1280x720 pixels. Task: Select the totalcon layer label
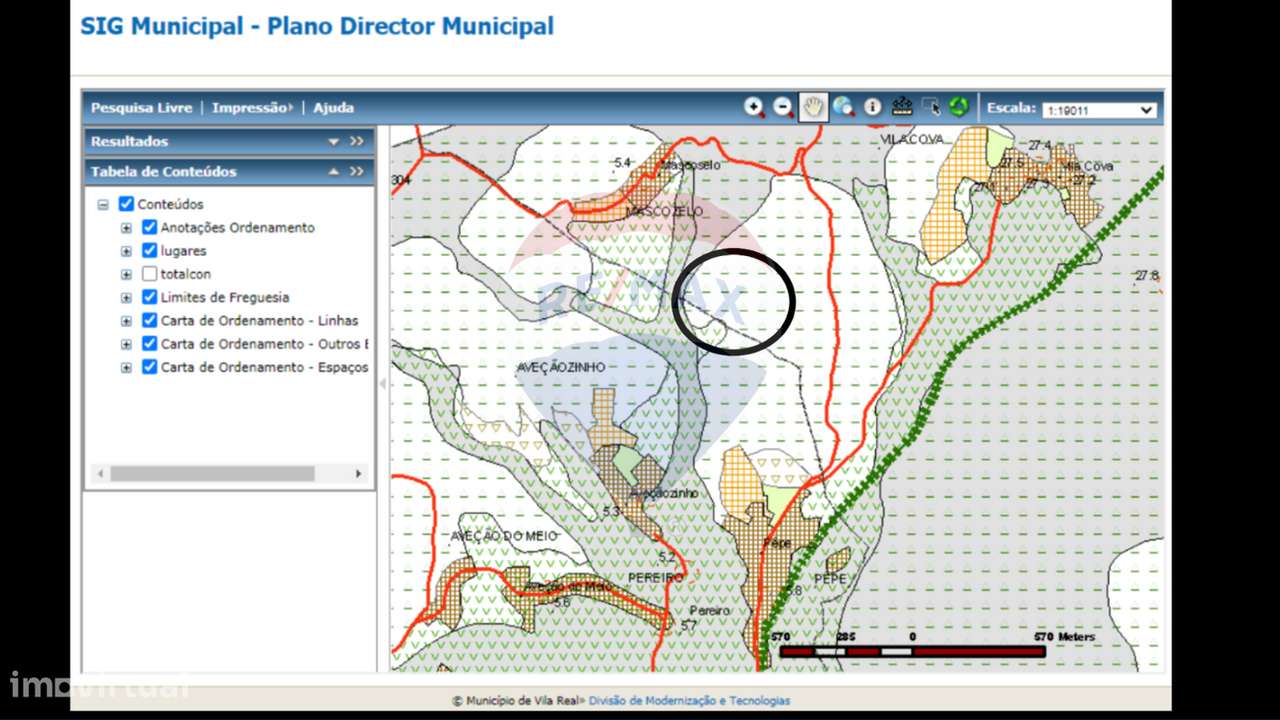pos(186,274)
